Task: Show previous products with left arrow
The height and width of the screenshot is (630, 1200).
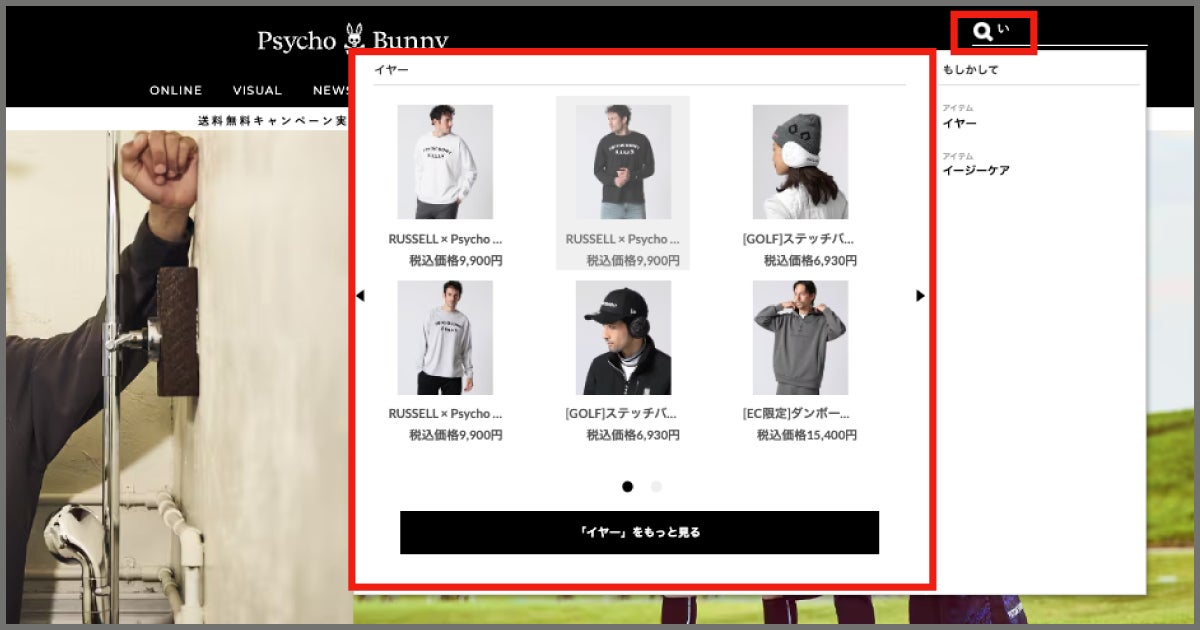Action: (x=360, y=295)
